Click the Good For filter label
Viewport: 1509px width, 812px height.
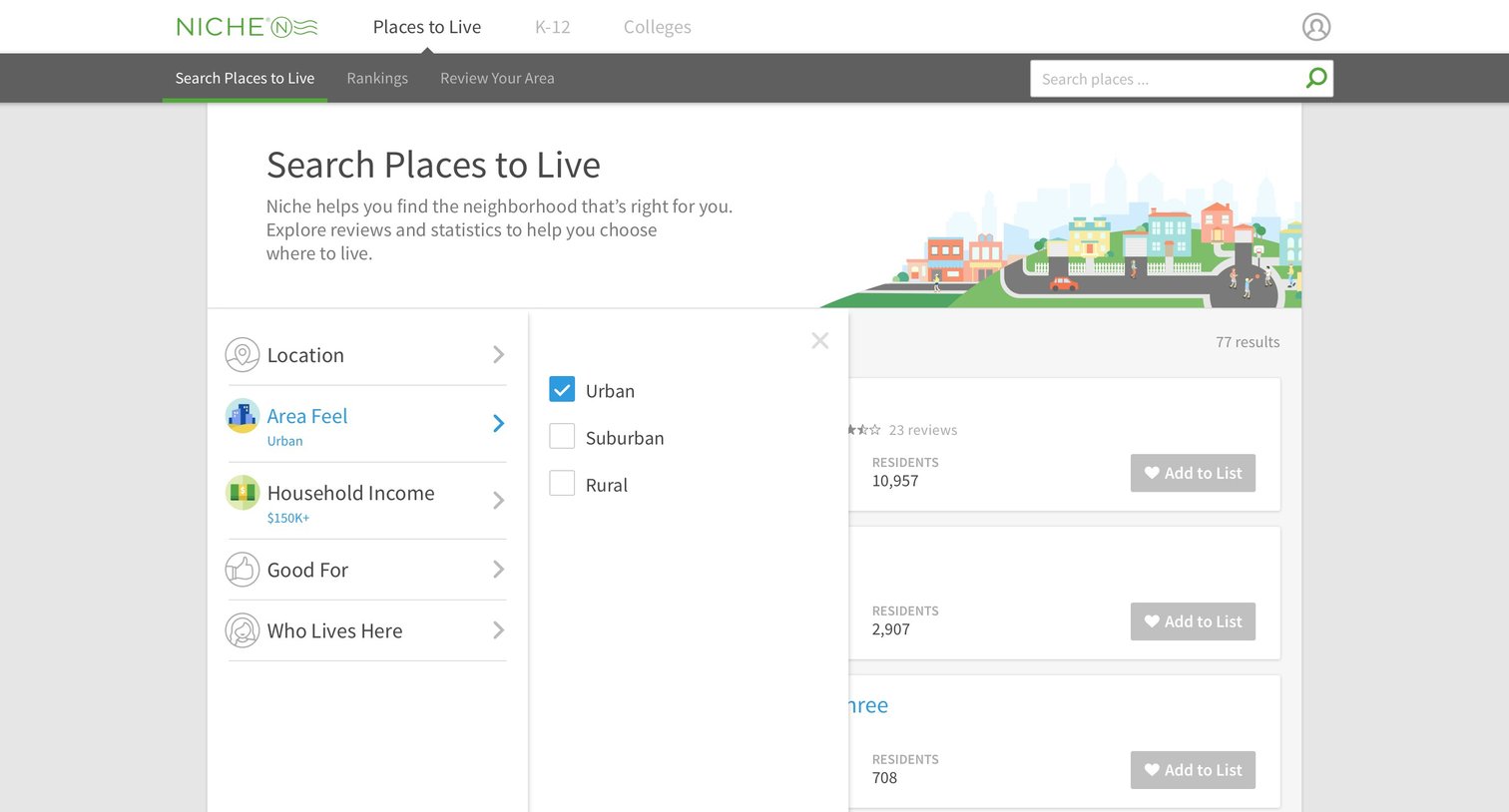click(307, 570)
